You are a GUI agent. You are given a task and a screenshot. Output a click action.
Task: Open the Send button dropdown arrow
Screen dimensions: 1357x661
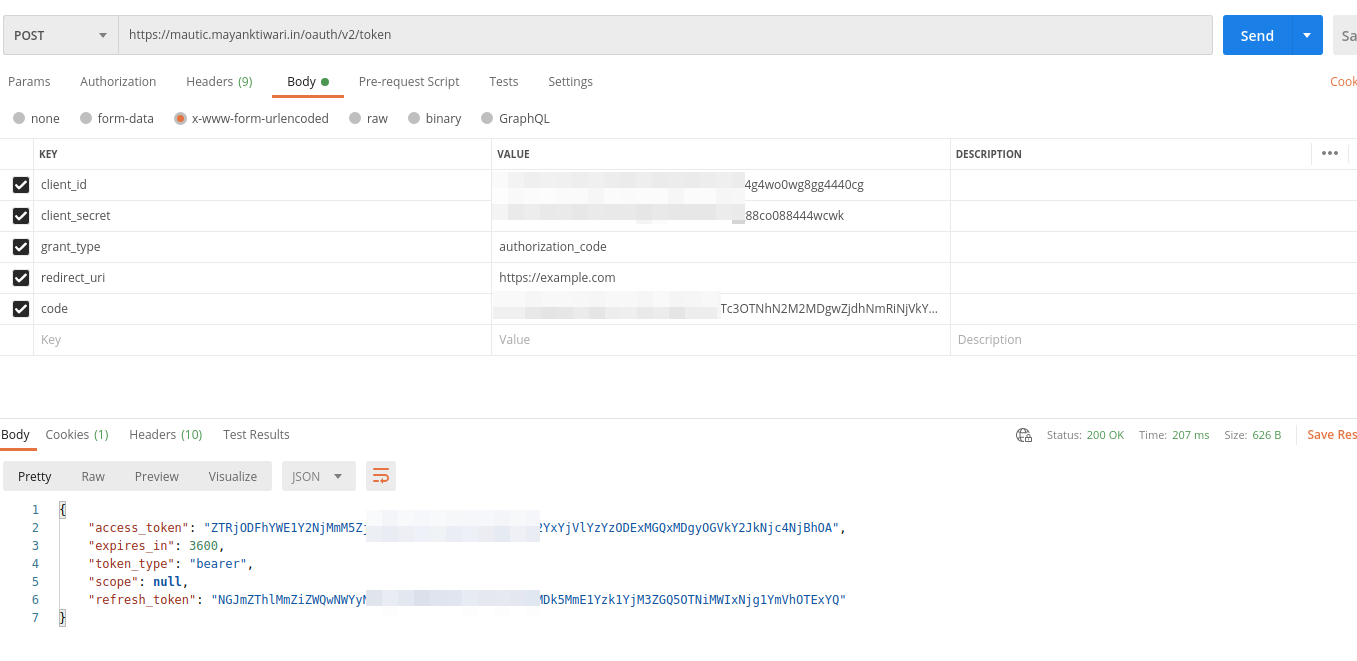point(1307,35)
